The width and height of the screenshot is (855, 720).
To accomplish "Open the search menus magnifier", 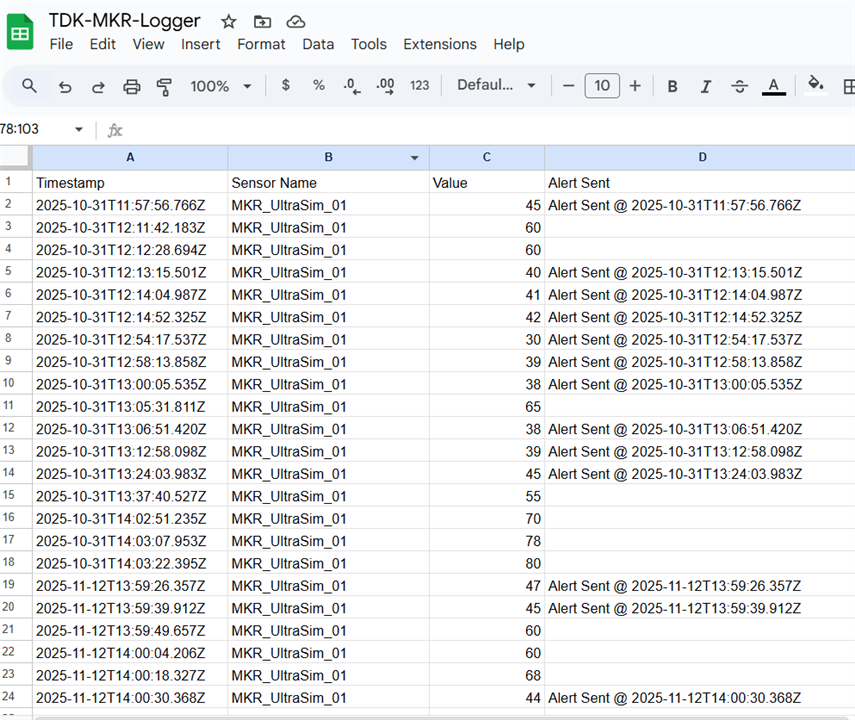I will pos(29,86).
